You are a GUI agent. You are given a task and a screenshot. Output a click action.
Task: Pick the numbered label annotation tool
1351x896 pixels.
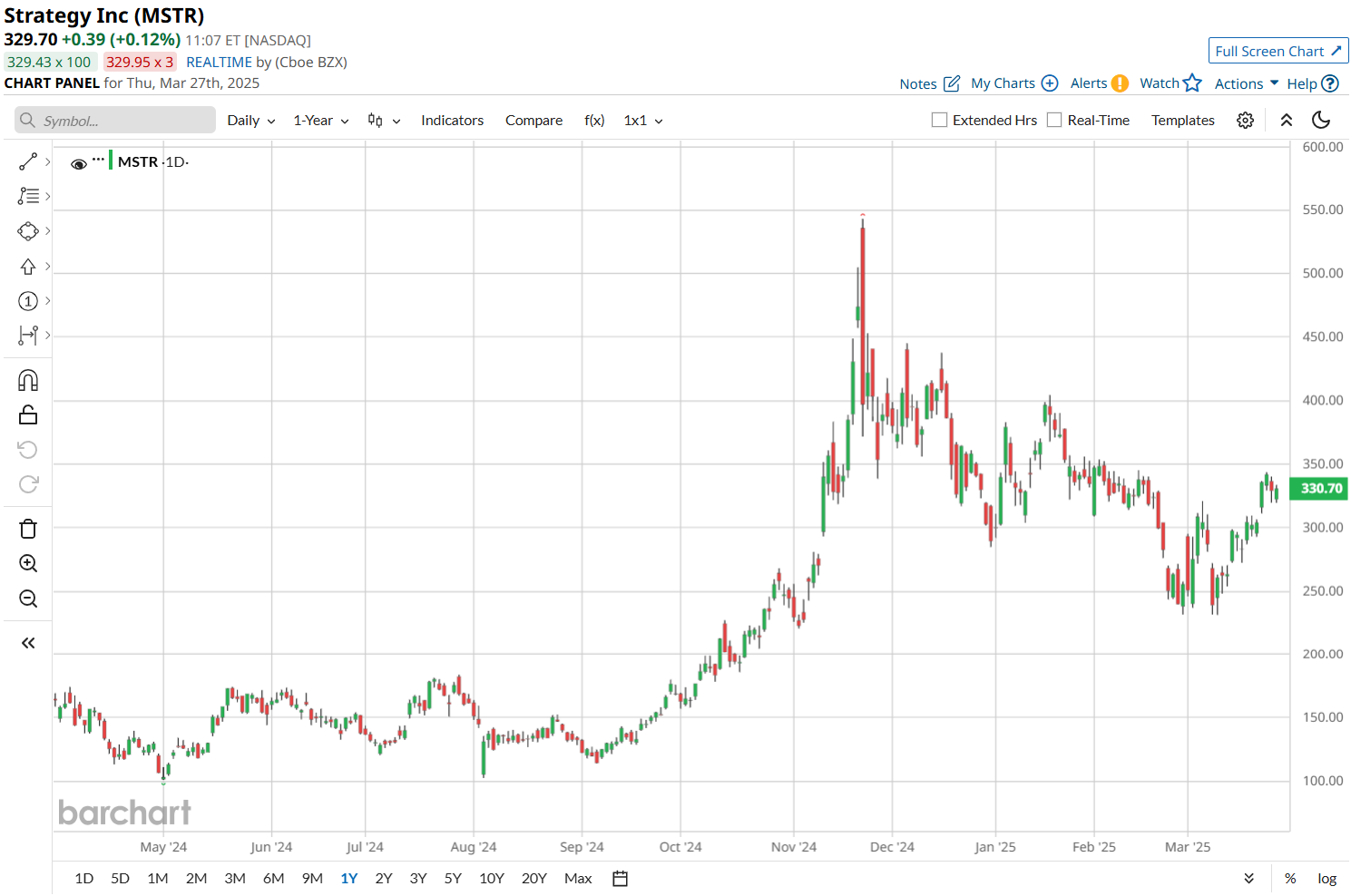pos(28,301)
